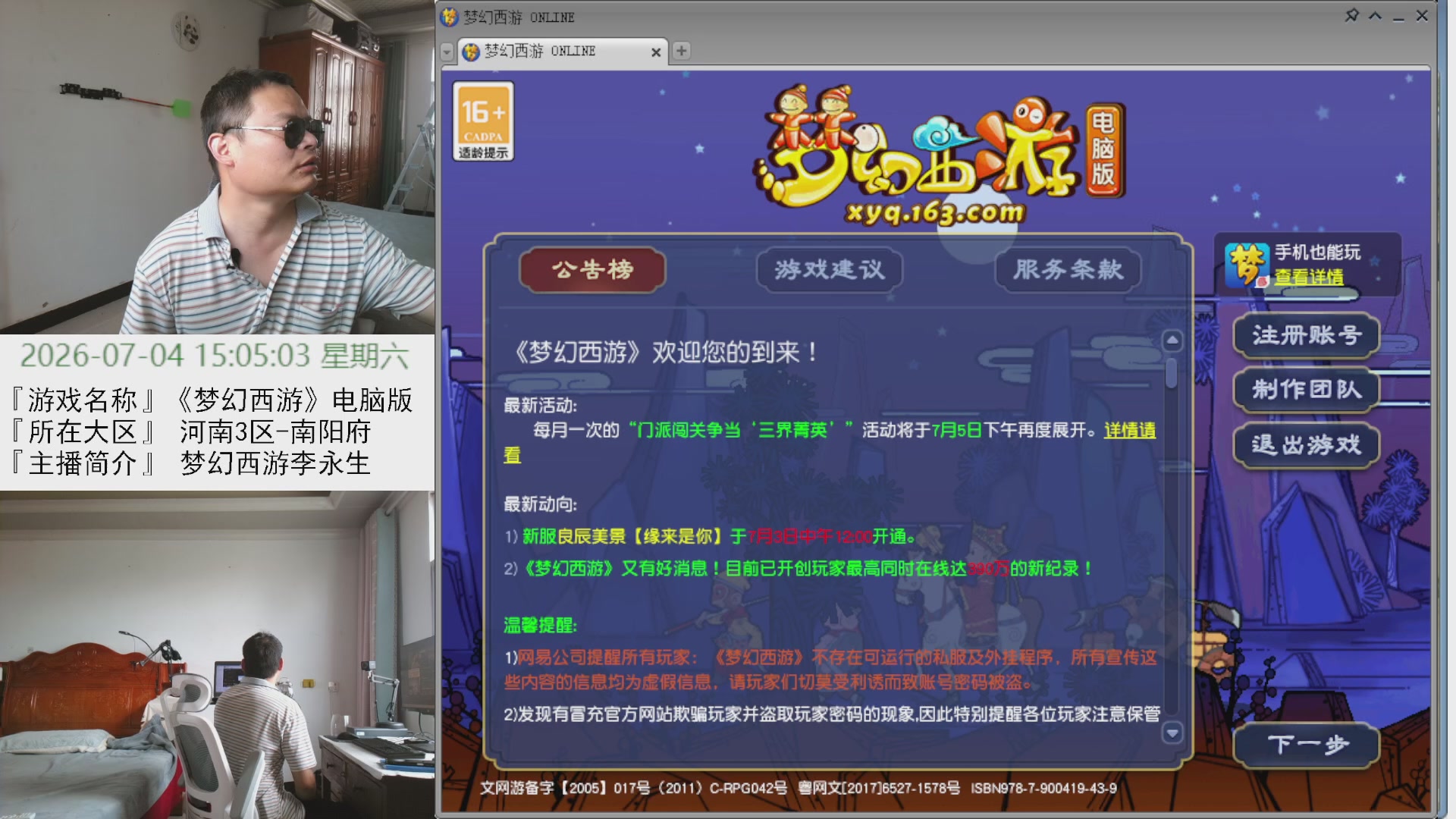Screen dimensions: 1456x819
Task: Switch to the 服务条款 tab
Action: point(1068,269)
